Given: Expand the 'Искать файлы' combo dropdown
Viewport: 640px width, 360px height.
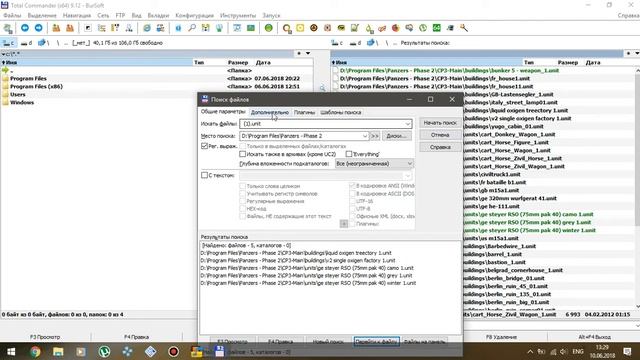Looking at the screenshot, I should pyautogui.click(x=407, y=124).
